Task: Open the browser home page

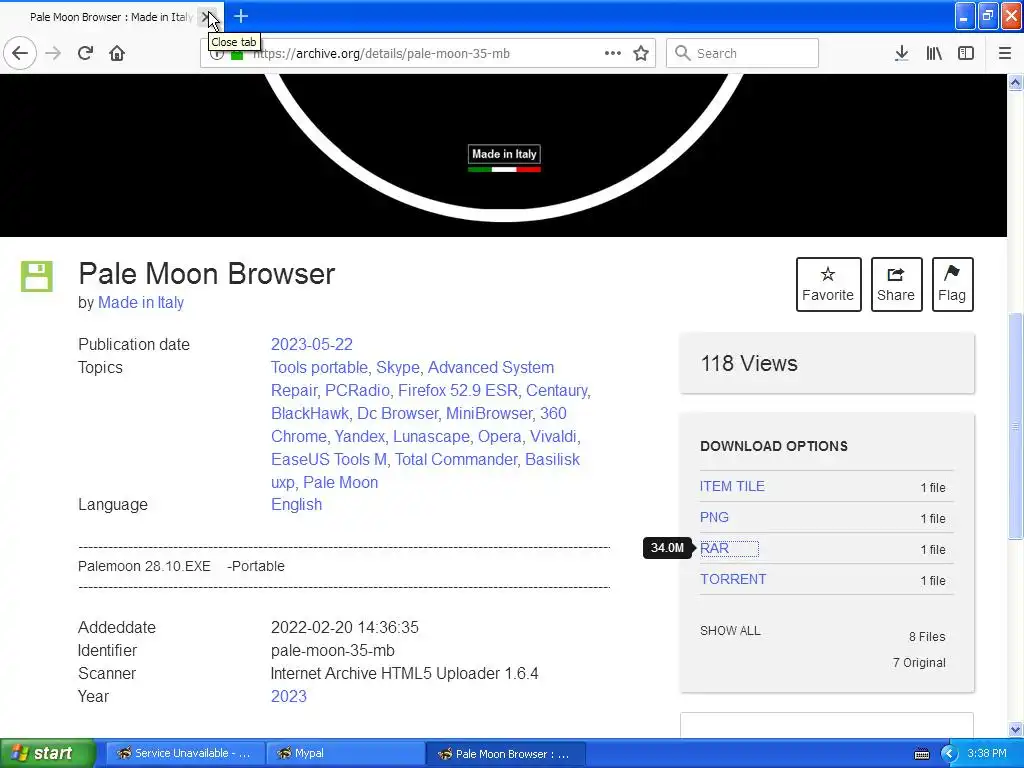Action: click(x=117, y=53)
